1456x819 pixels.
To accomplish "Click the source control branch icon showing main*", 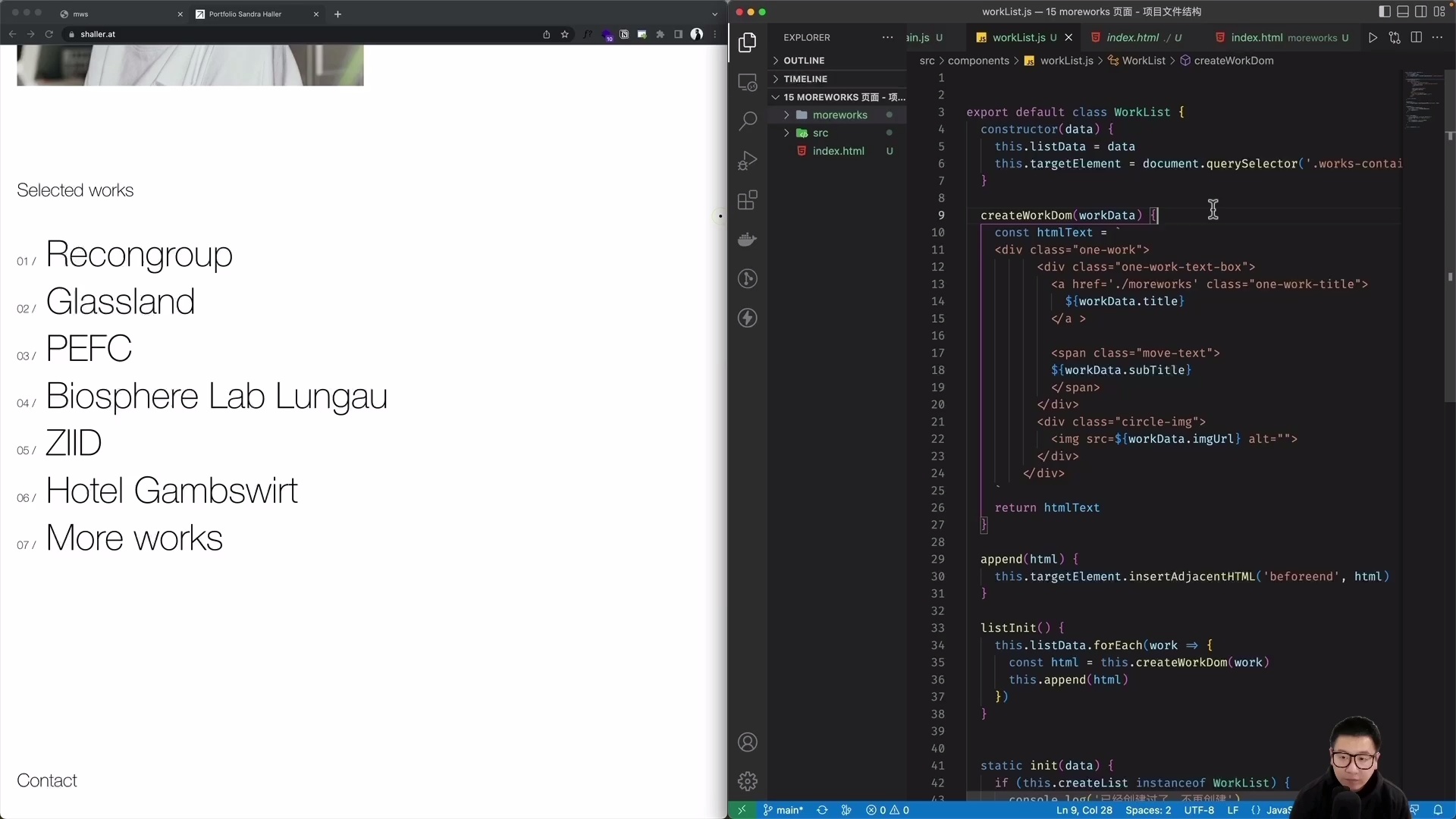I will pyautogui.click(x=783, y=810).
